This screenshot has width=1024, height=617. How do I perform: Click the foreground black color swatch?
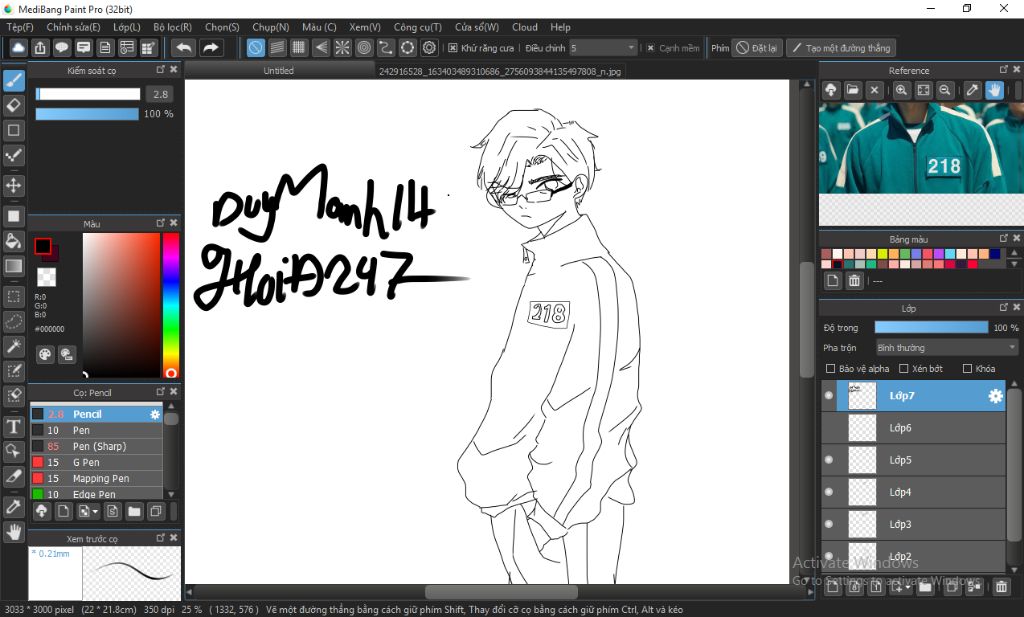coord(42,246)
